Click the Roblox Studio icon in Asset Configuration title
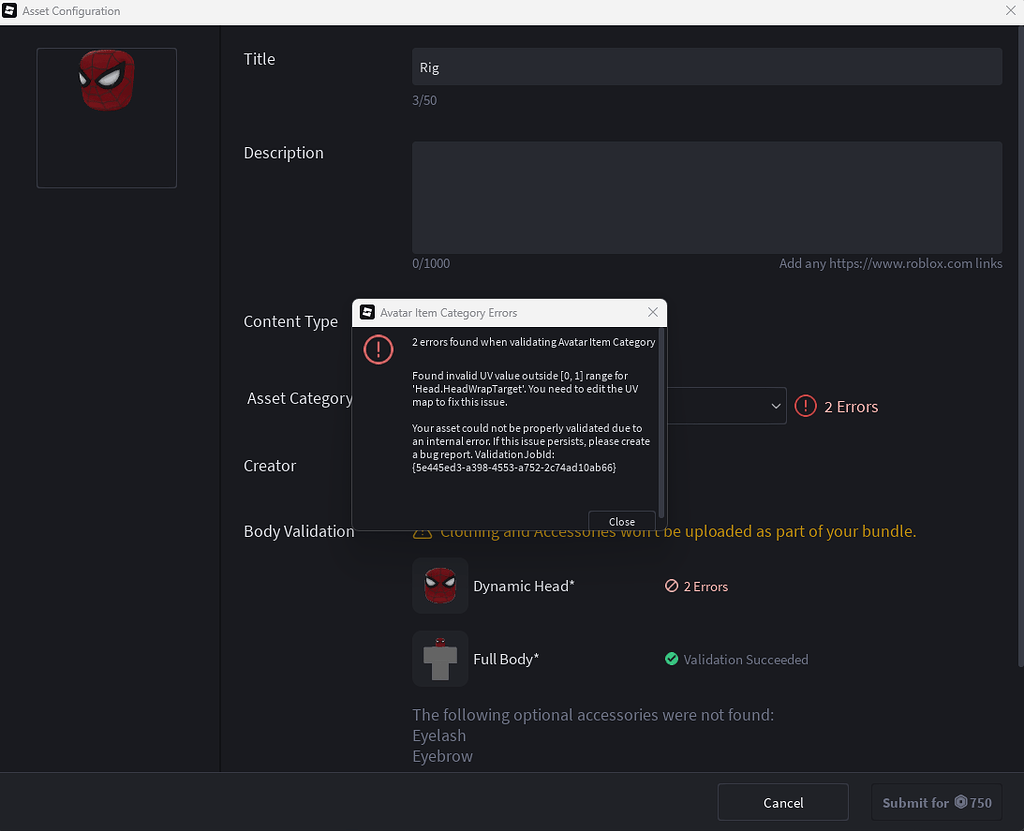Screen dimensions: 1024x831 pos(10,10)
